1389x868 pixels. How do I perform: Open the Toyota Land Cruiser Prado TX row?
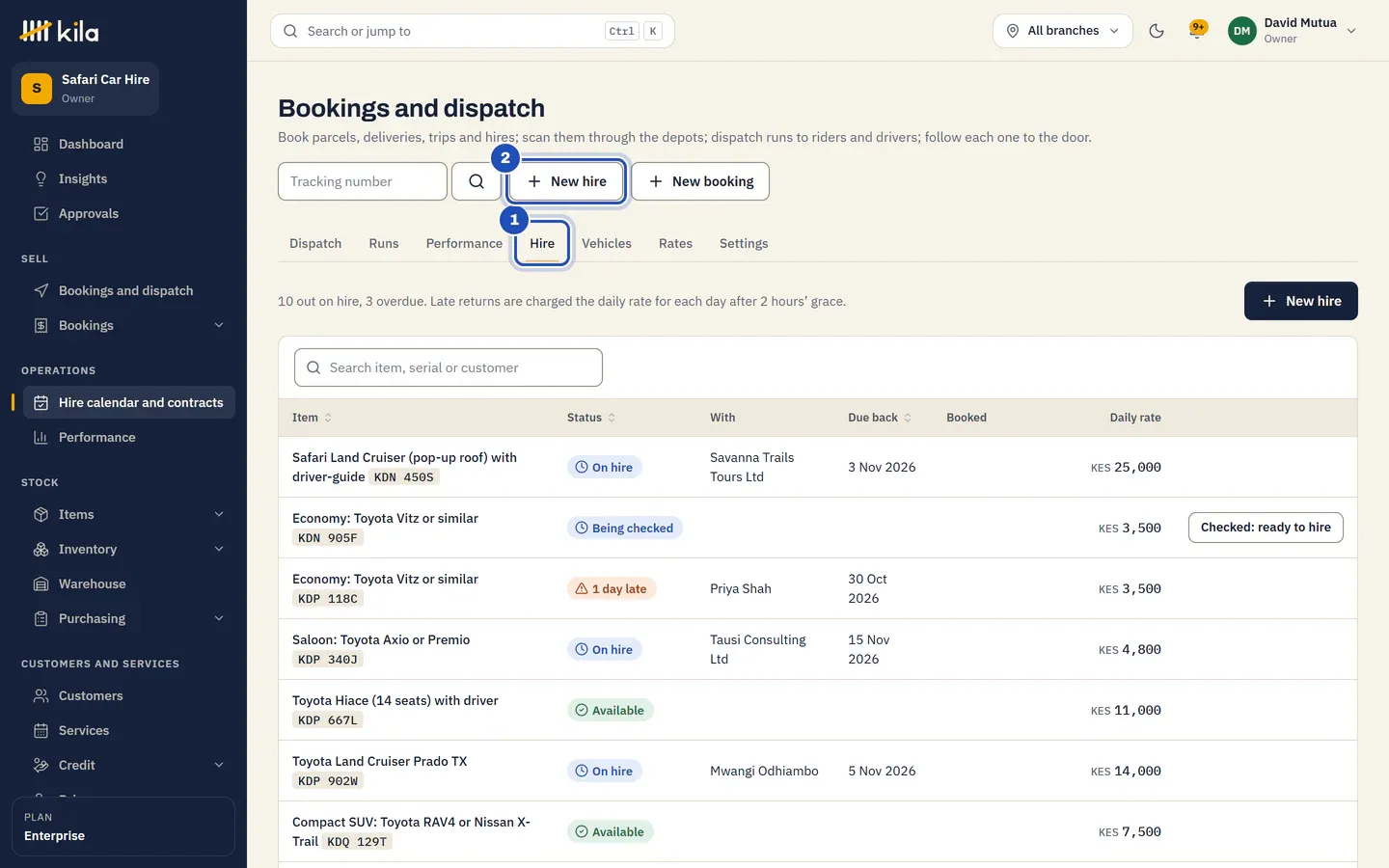pyautogui.click(x=818, y=771)
